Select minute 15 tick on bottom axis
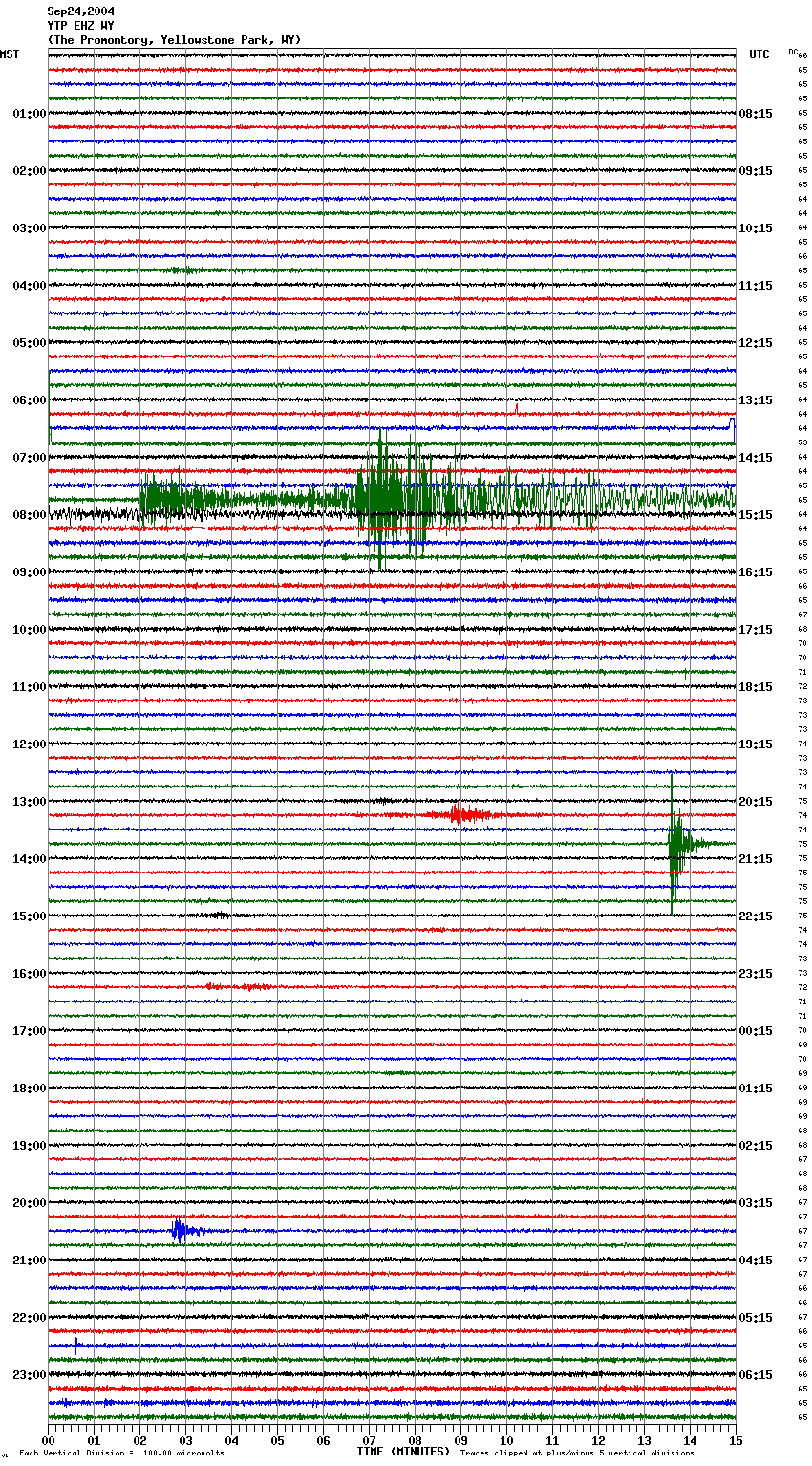Viewport: 812px width, 1466px height. (736, 1440)
